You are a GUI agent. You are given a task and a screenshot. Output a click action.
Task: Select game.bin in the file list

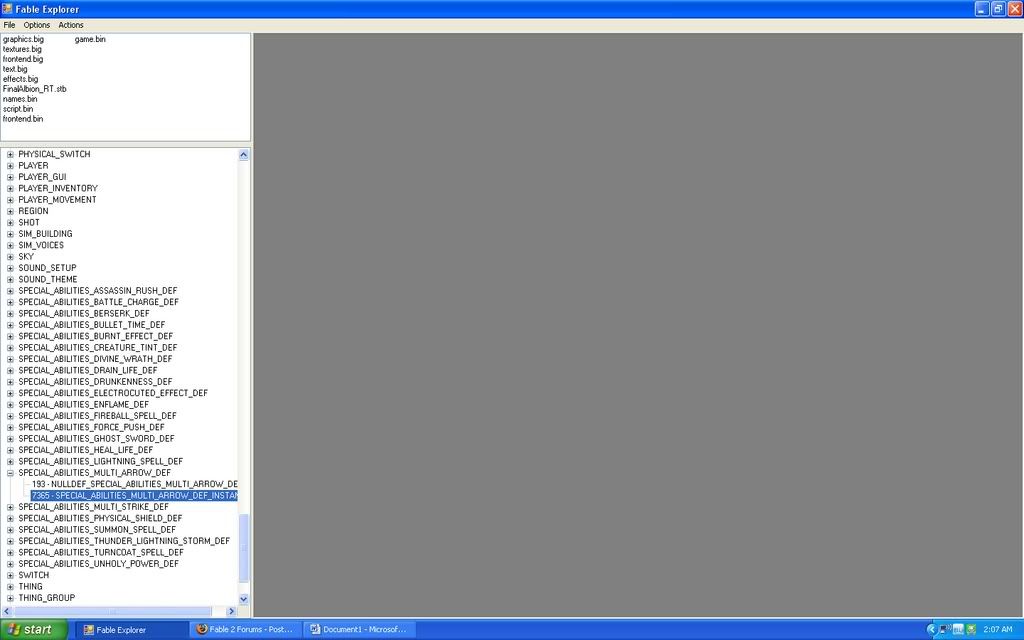tap(90, 39)
